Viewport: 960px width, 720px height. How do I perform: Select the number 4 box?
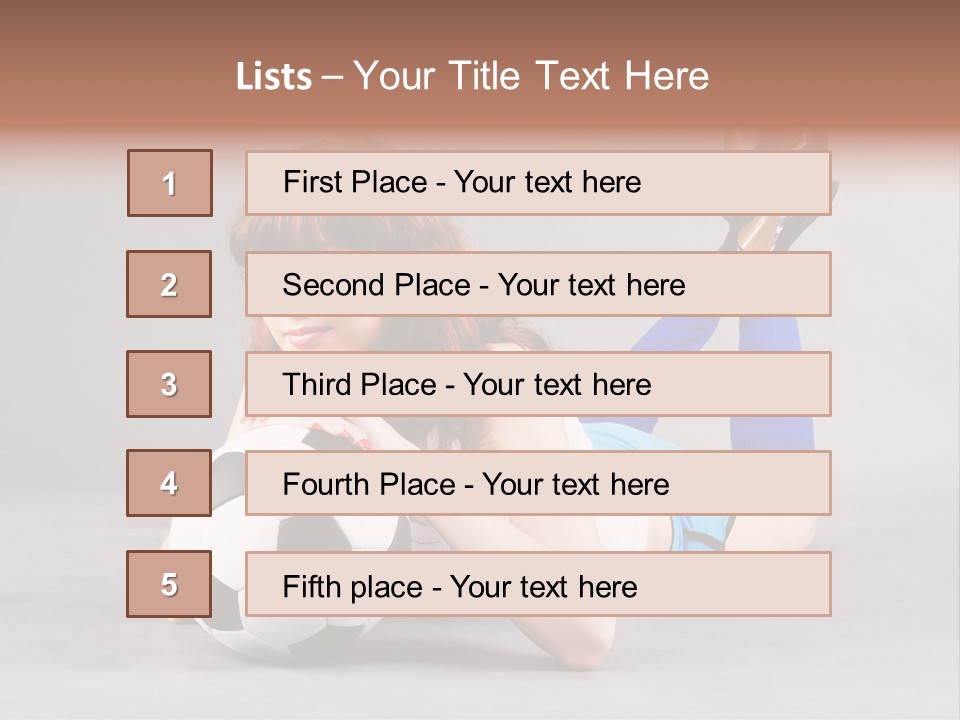click(x=169, y=483)
